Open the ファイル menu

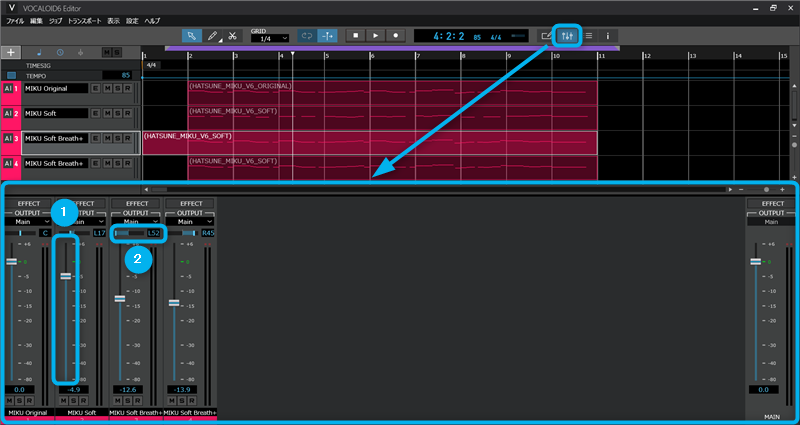coord(15,21)
